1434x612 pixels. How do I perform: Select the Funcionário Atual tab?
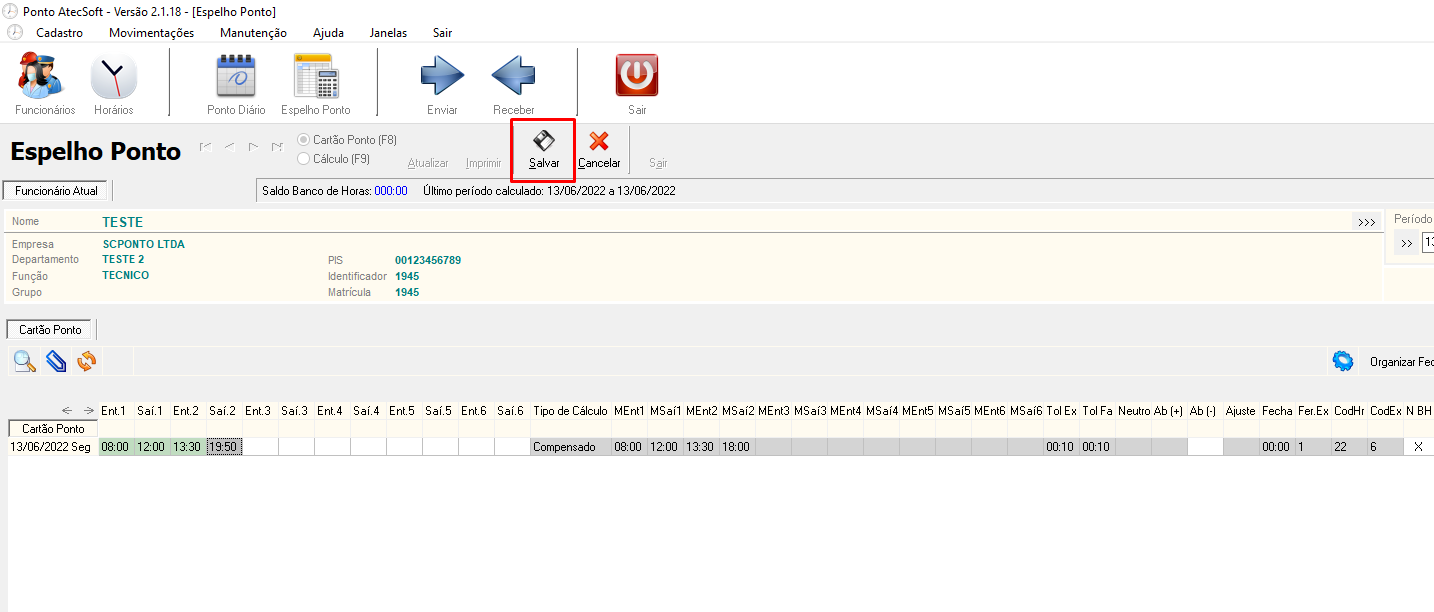56,190
